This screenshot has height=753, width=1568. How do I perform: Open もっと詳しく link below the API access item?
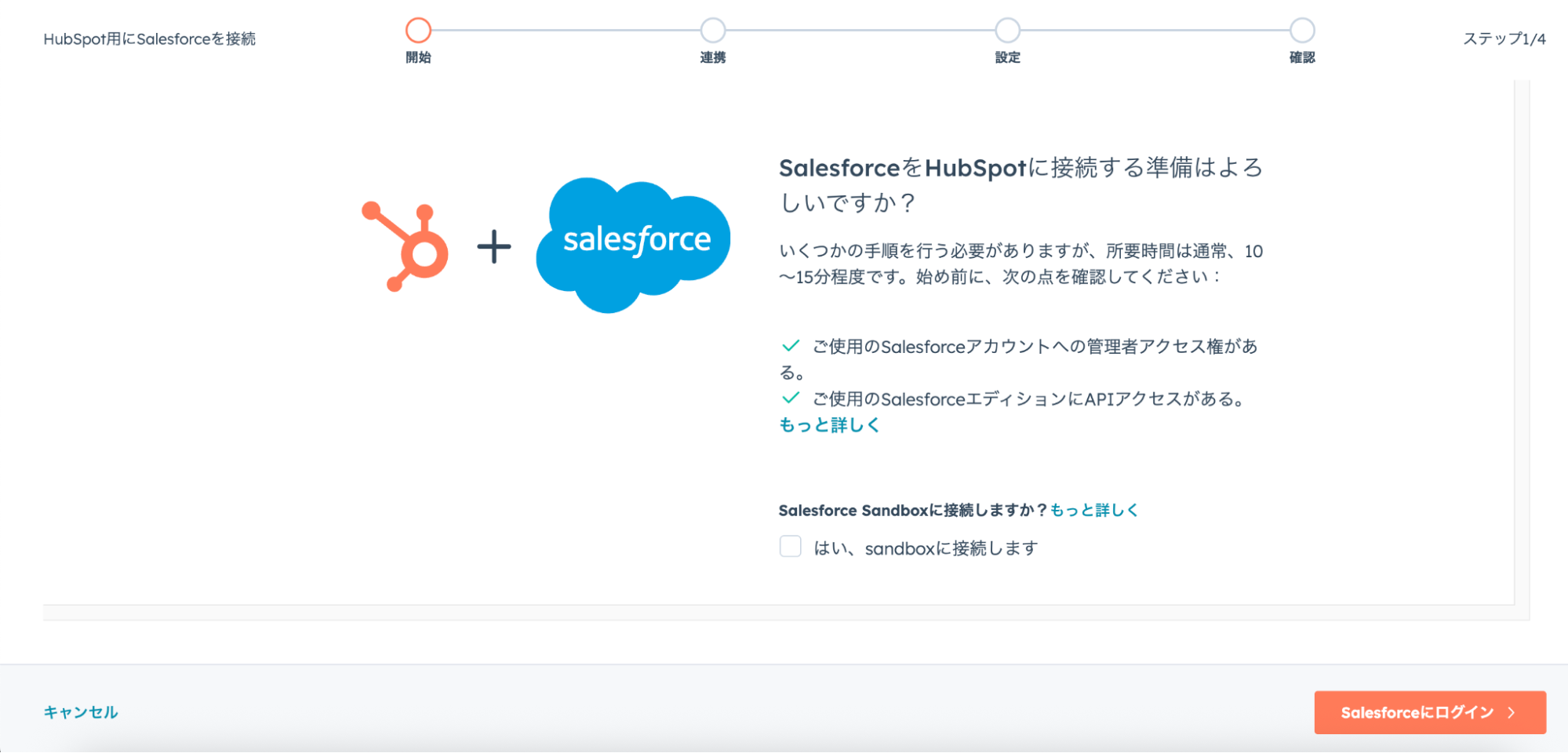[829, 424]
